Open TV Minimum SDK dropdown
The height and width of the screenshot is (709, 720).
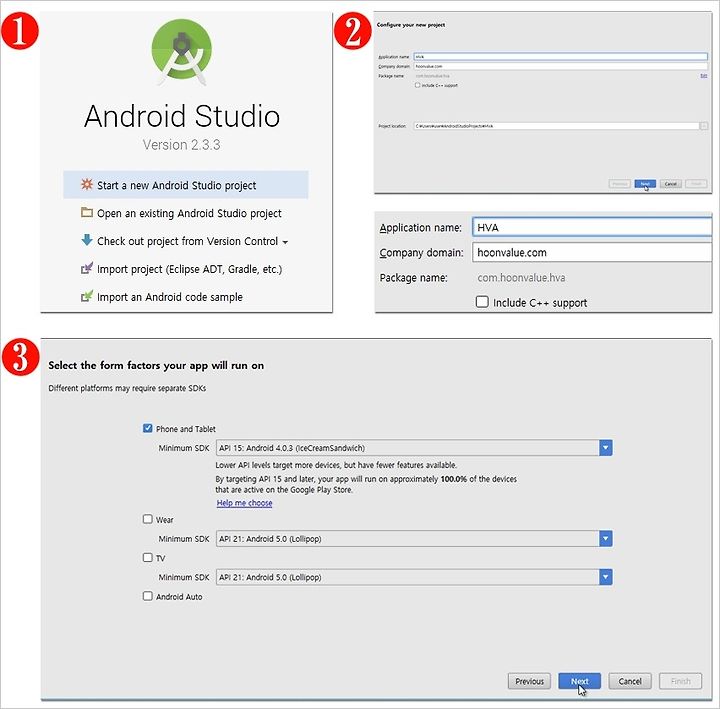[606, 577]
